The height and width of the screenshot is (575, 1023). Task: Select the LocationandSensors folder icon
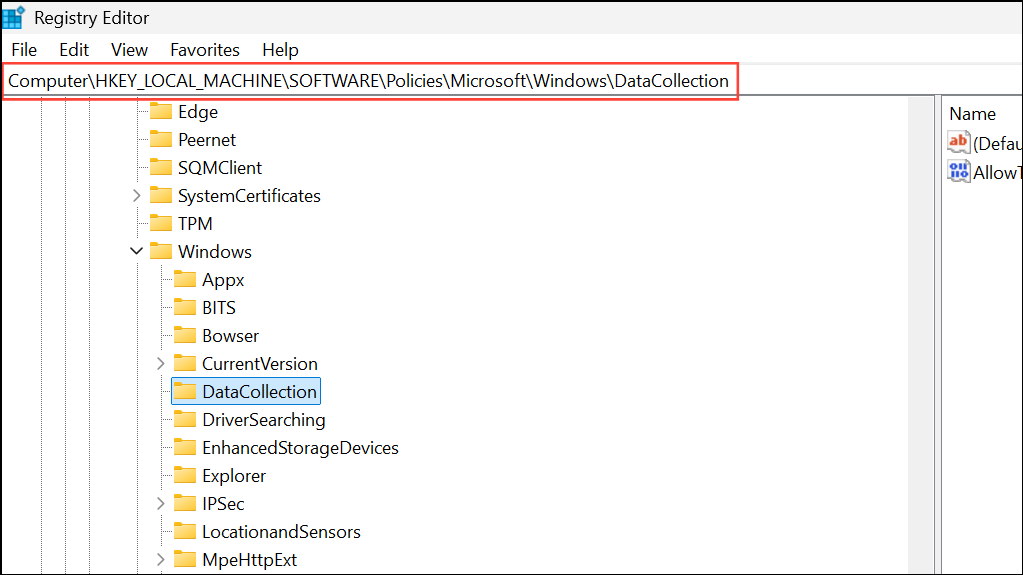(x=185, y=532)
